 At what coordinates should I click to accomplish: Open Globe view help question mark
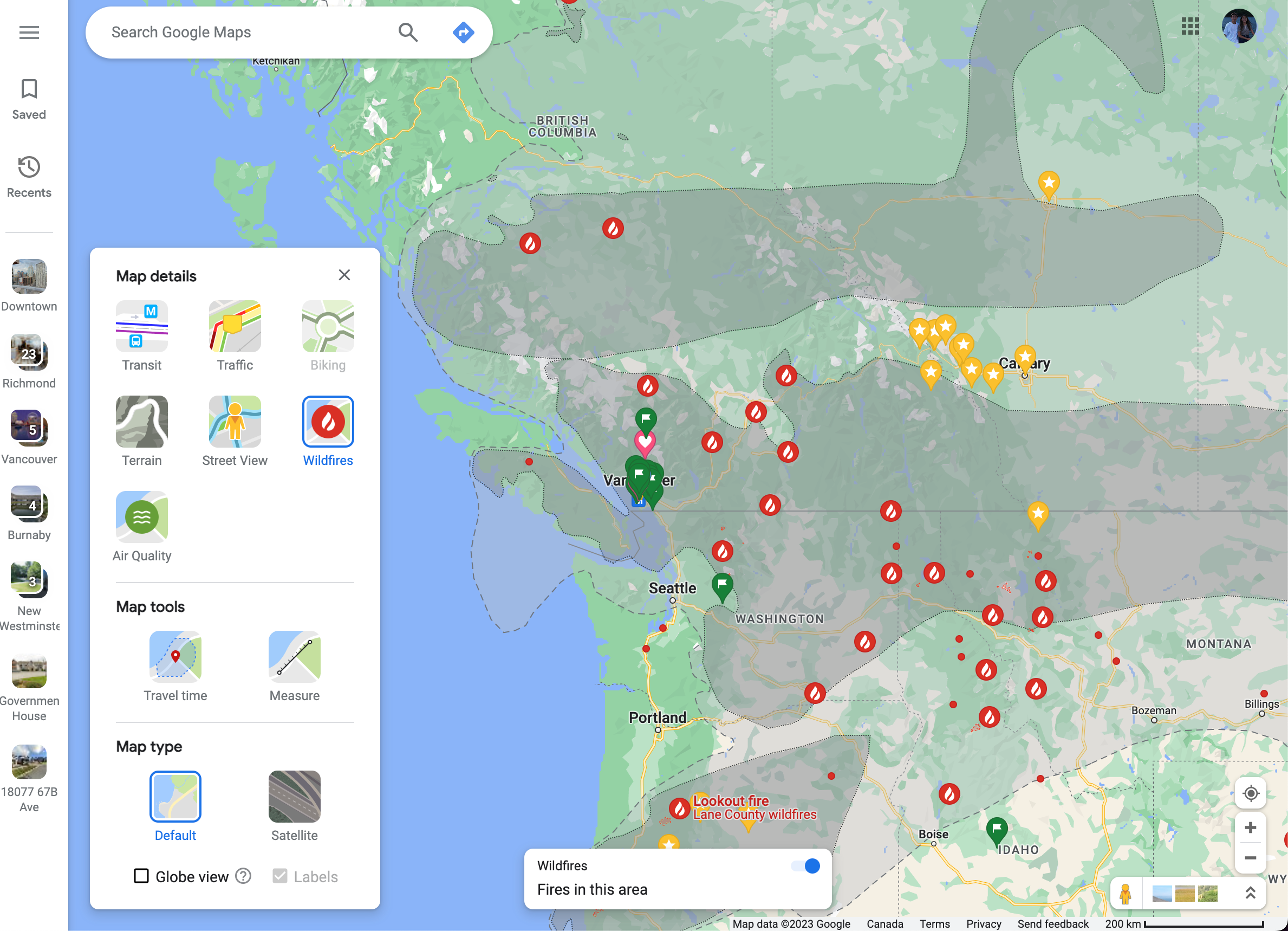243,876
